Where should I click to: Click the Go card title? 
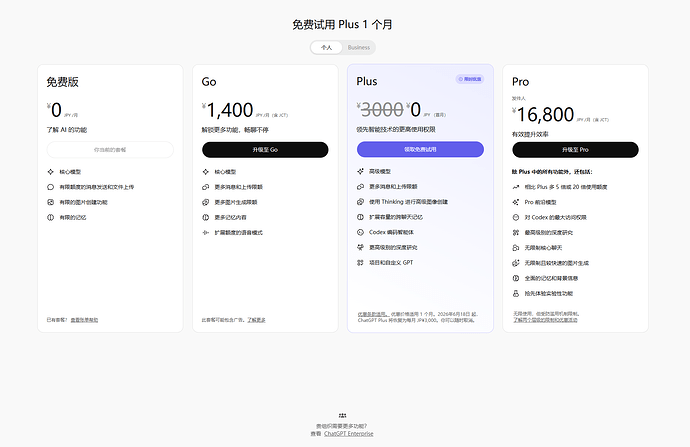pos(209,82)
